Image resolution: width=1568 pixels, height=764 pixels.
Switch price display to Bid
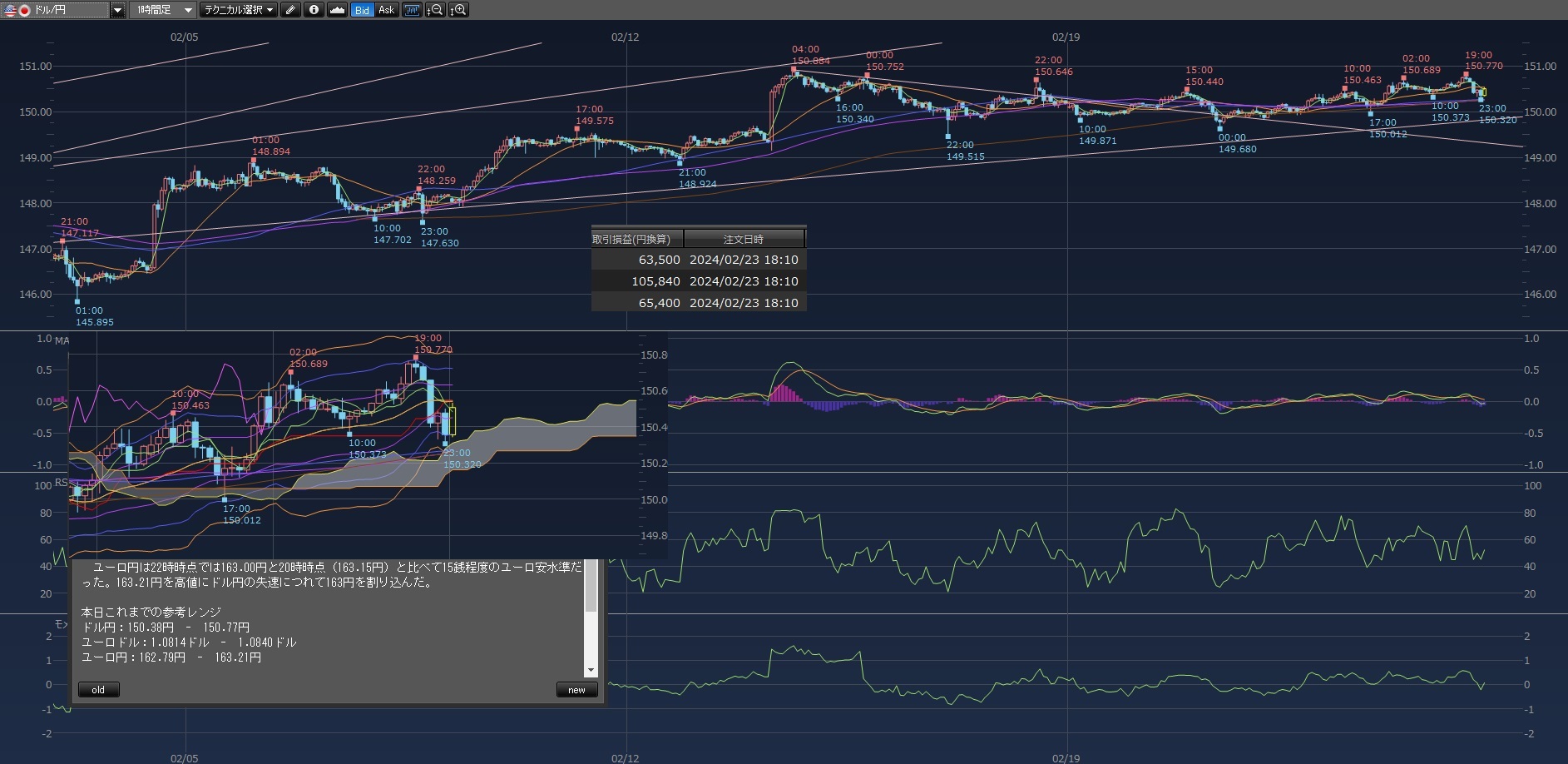click(x=362, y=10)
